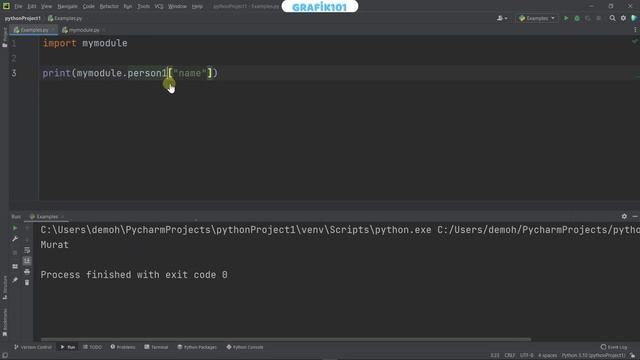Viewport: 640px width, 360px height.
Task: Open Search Everywhere magnifier icon
Action: [612, 18]
